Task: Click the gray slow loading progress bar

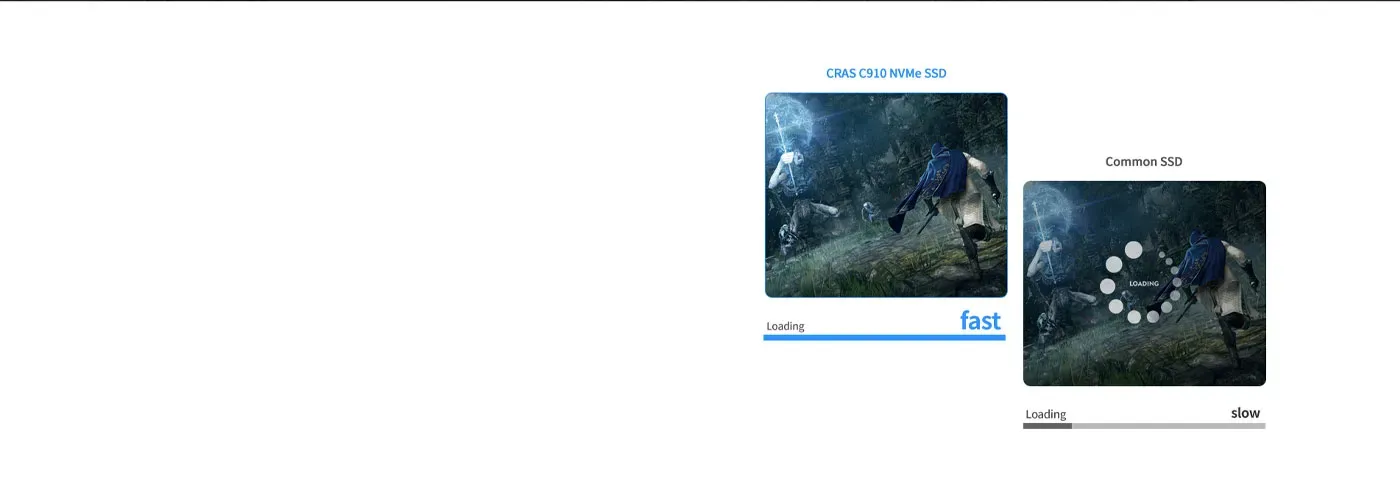Action: (x=1144, y=426)
